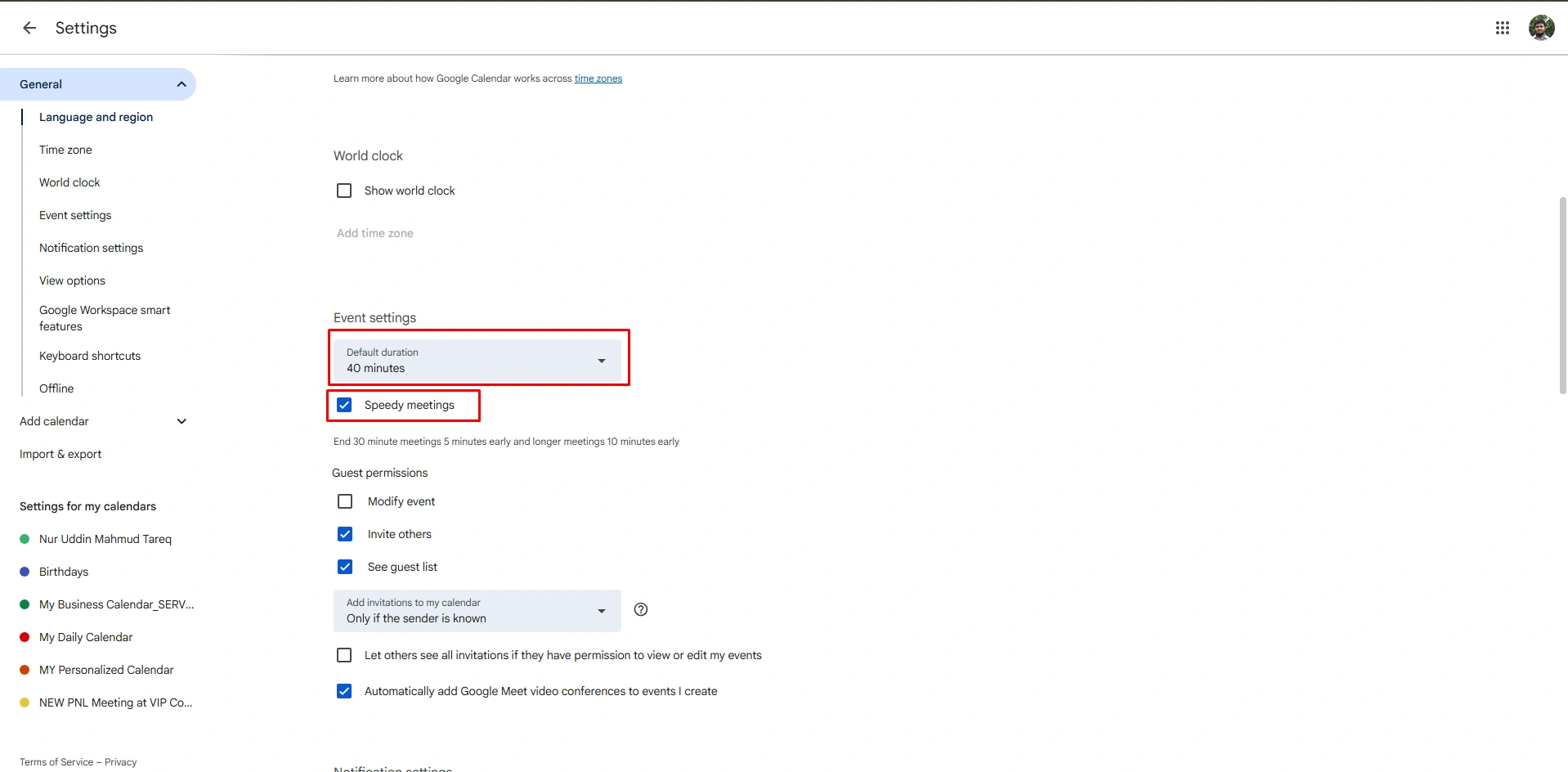Open Add invitations to my calendar dropdown
The image size is (1568, 772).
pyautogui.click(x=477, y=611)
